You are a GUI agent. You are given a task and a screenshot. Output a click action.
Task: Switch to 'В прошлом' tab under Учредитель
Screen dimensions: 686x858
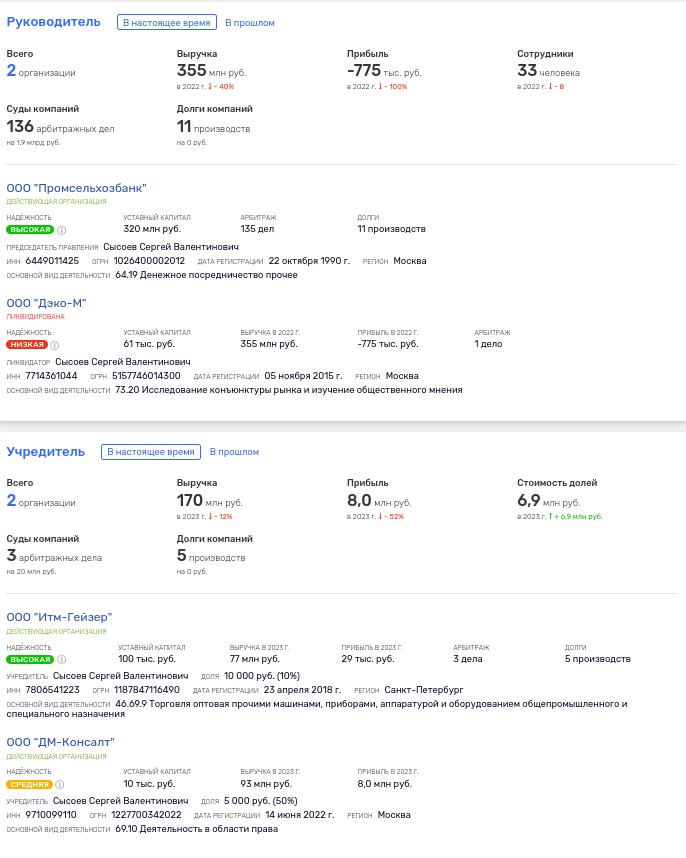[x=234, y=452]
